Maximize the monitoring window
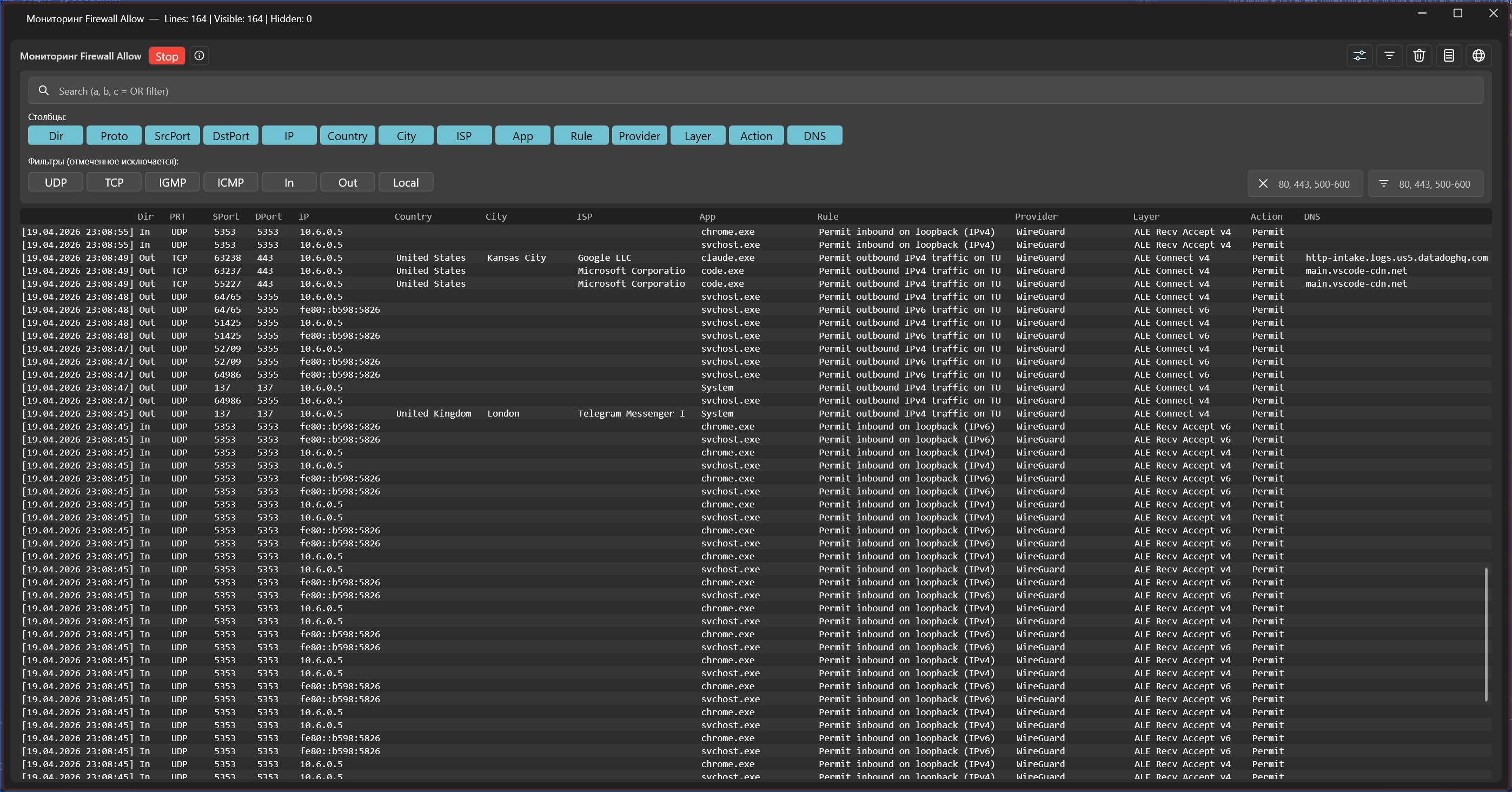The image size is (1512, 792). tap(1457, 14)
